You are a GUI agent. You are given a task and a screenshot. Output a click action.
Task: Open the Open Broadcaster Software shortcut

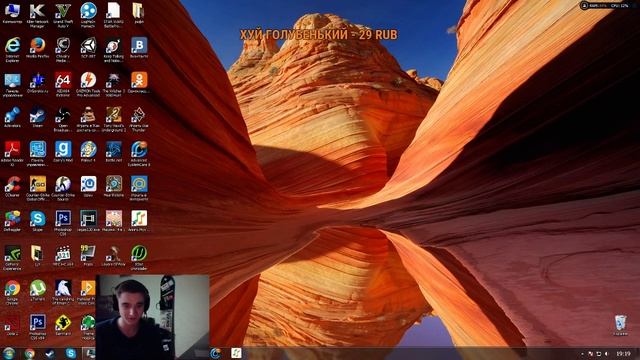pyautogui.click(x=63, y=119)
